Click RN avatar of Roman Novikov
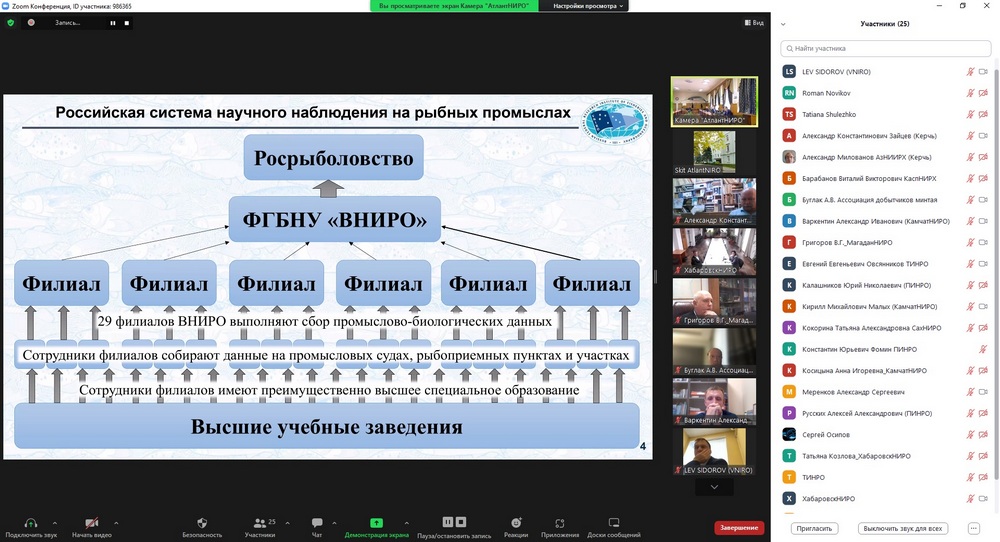Viewport: 1000px width, 542px height. tap(789, 93)
